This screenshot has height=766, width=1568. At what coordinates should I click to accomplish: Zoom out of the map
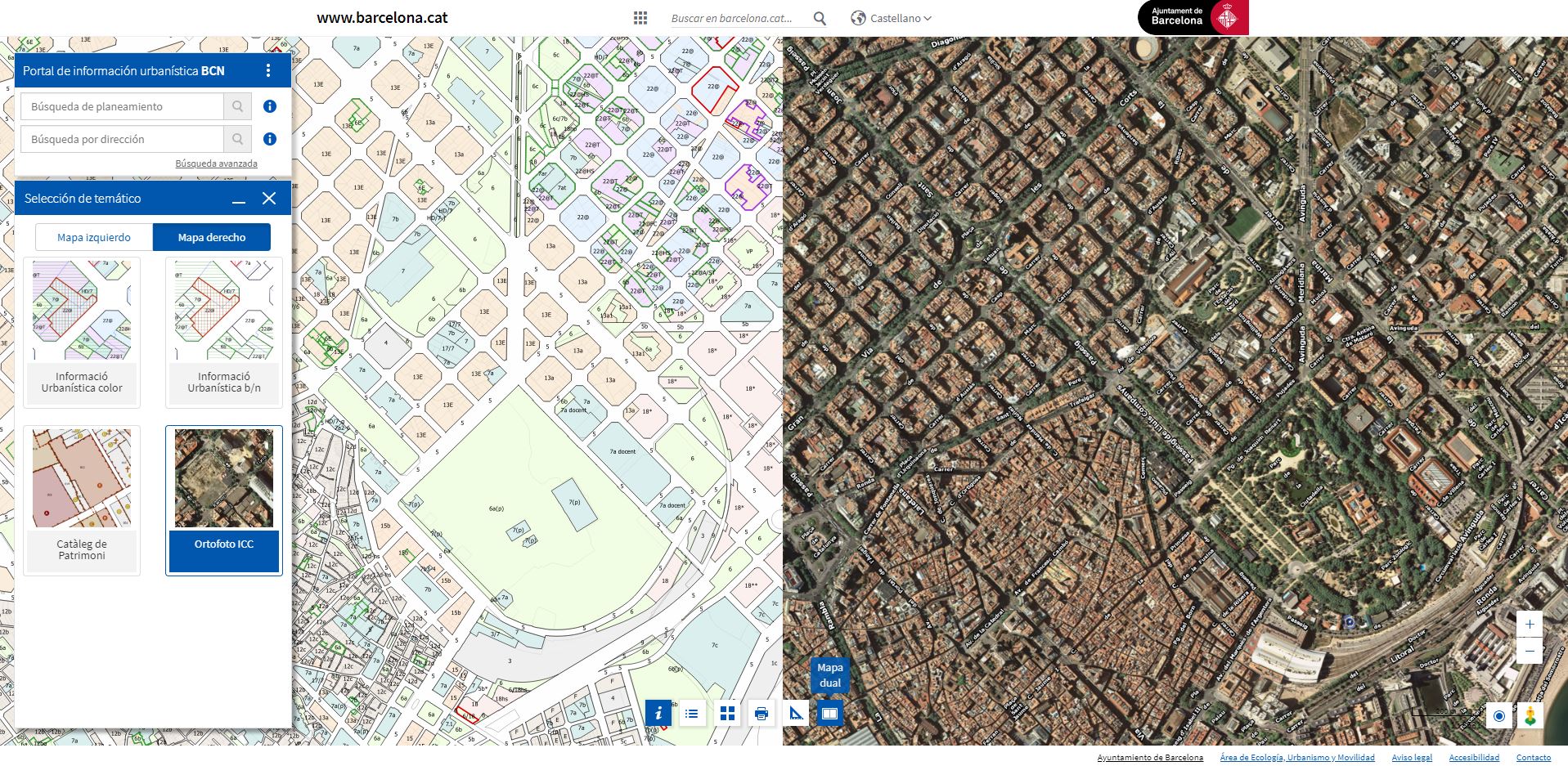click(x=1530, y=651)
